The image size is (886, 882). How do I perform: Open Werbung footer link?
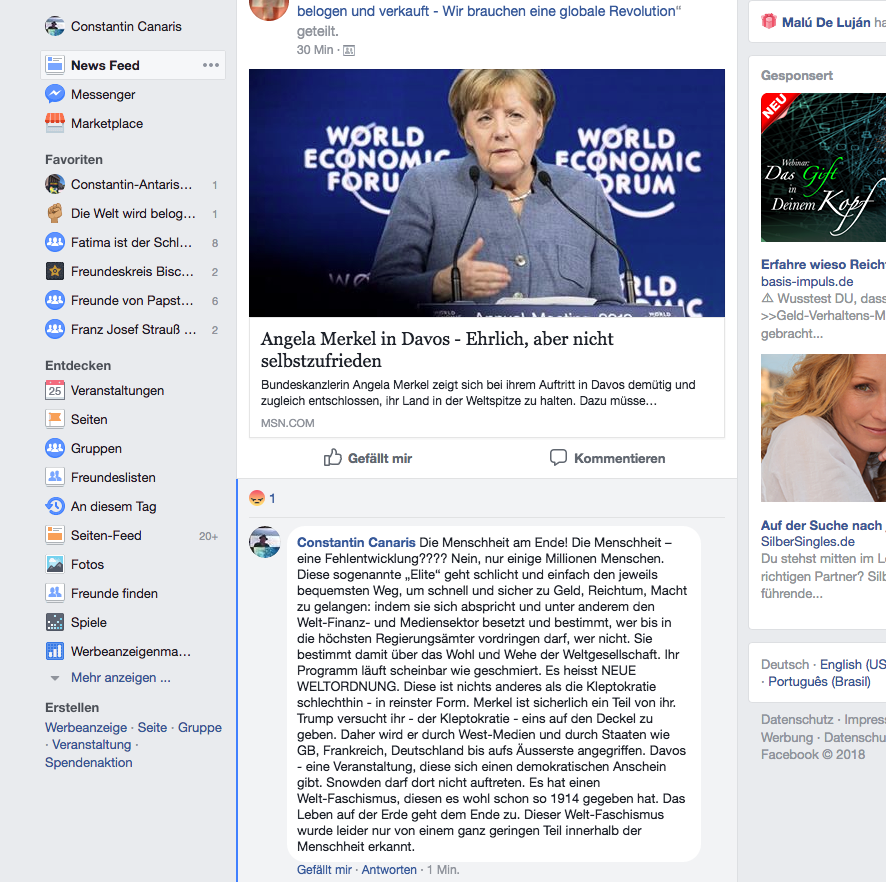787,737
